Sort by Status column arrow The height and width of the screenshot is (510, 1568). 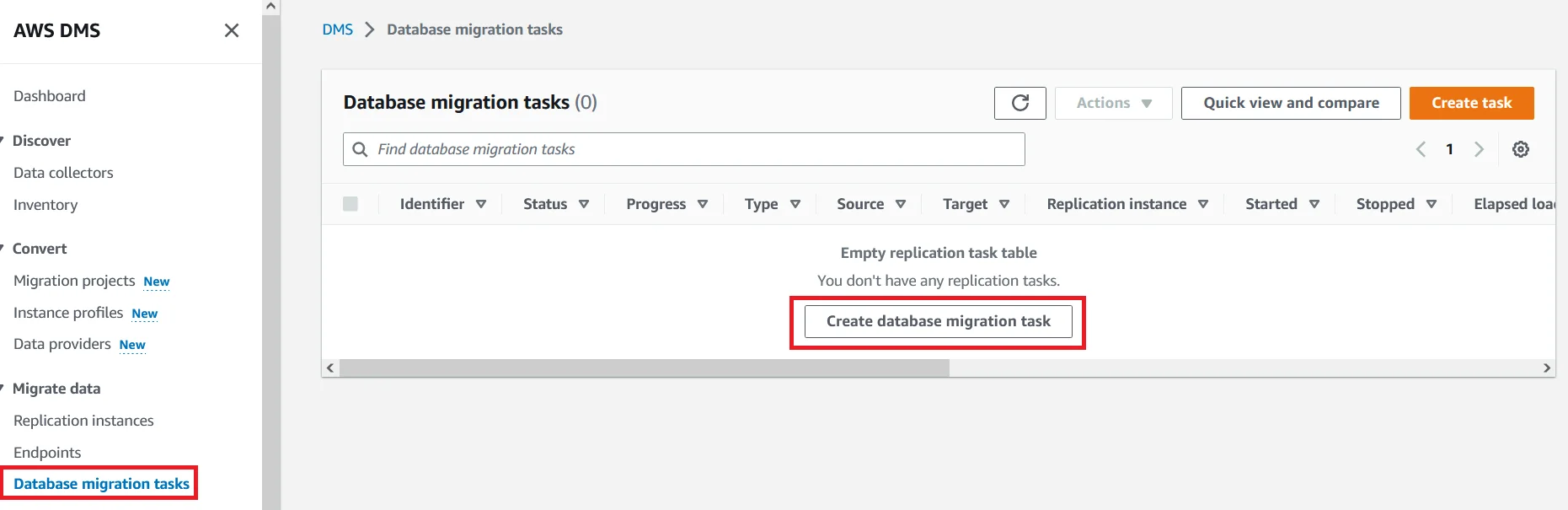[x=584, y=204]
